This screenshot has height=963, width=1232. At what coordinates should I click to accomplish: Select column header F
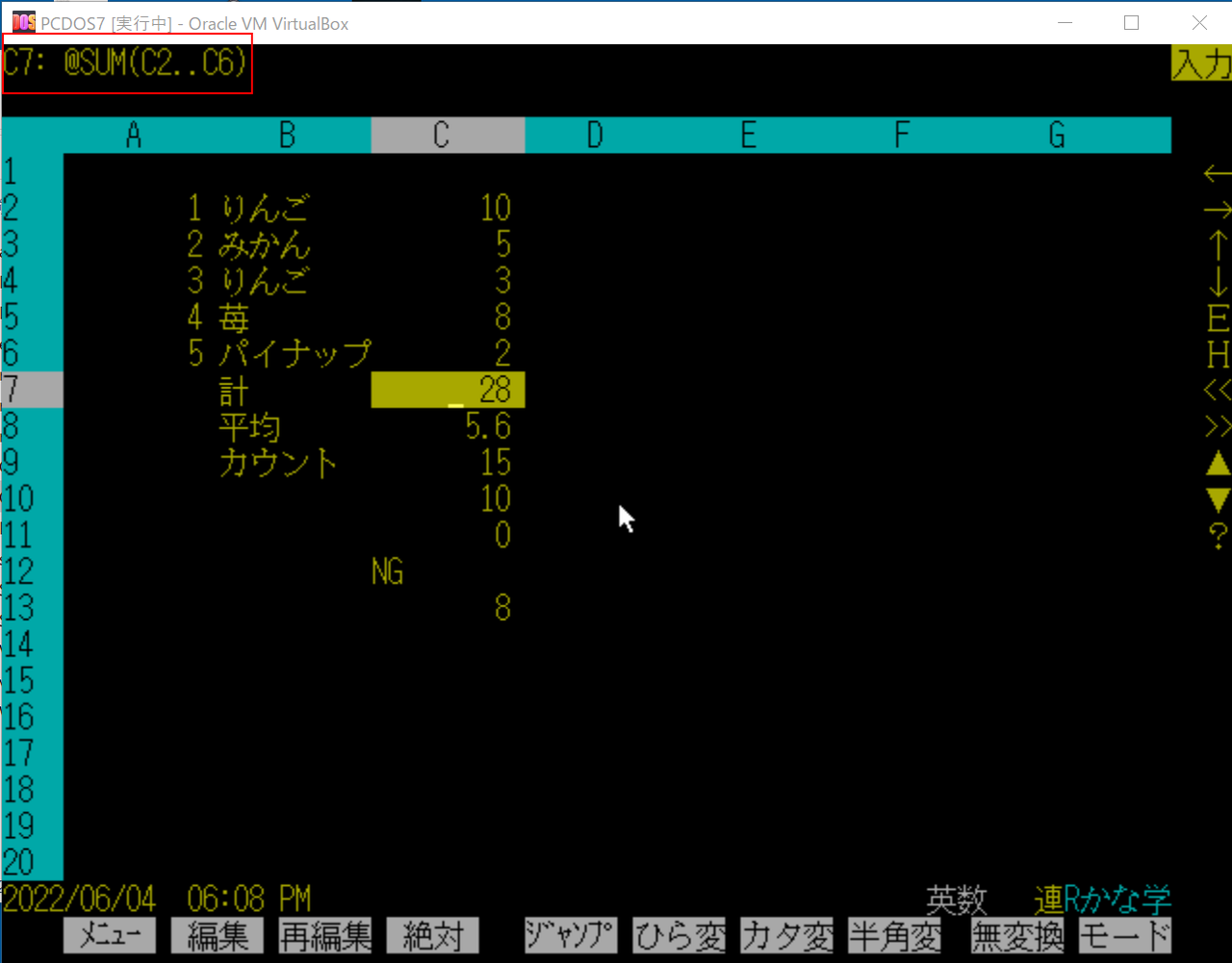(902, 136)
